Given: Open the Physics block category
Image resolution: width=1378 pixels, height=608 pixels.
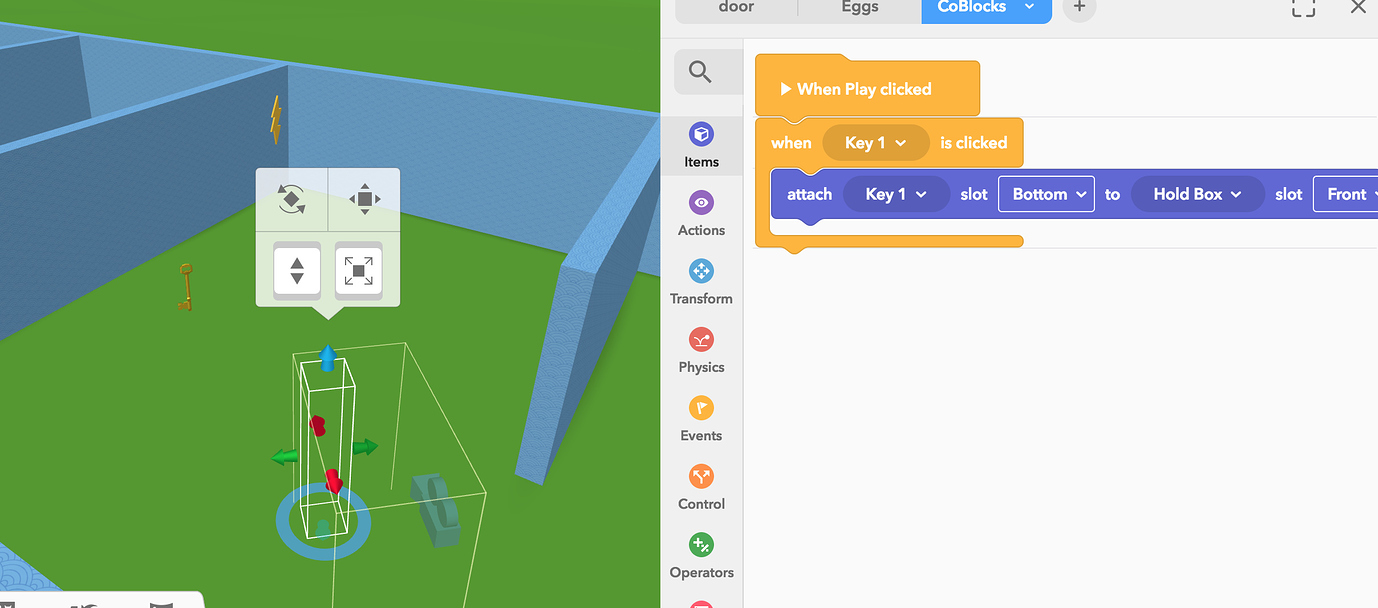Looking at the screenshot, I should (x=701, y=350).
